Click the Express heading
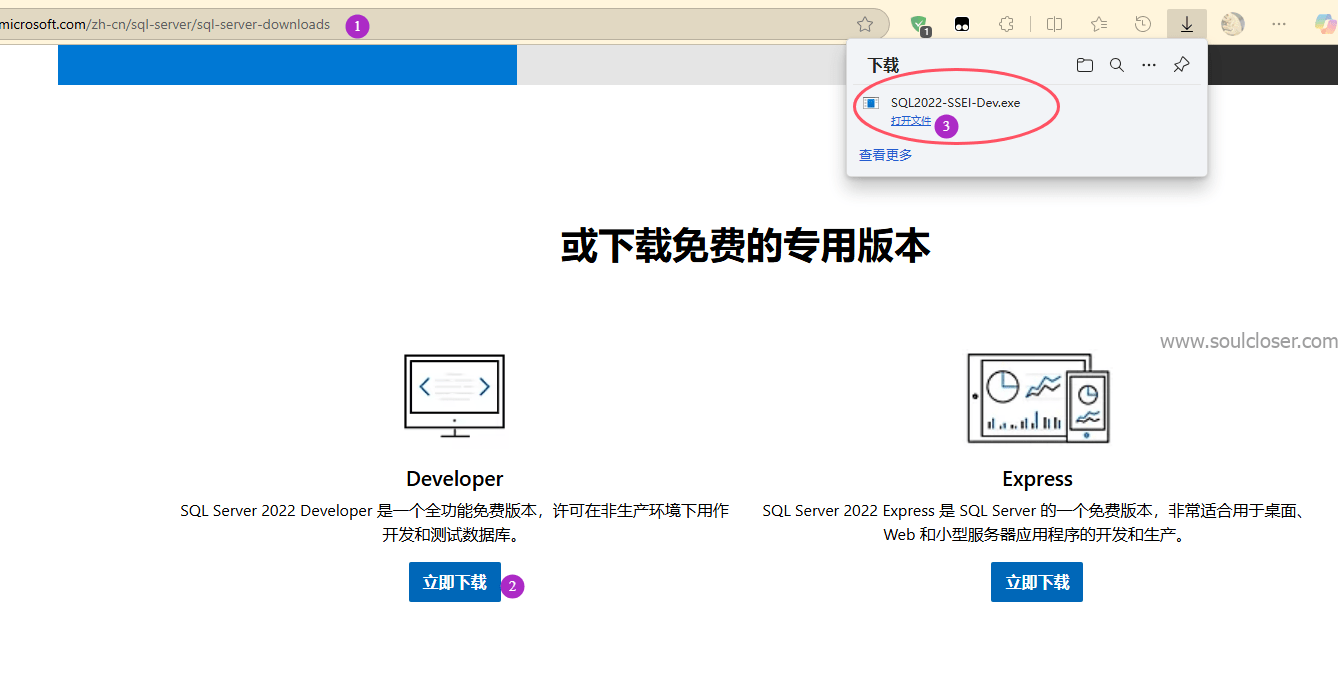1338x681 pixels. pyautogui.click(x=1038, y=479)
